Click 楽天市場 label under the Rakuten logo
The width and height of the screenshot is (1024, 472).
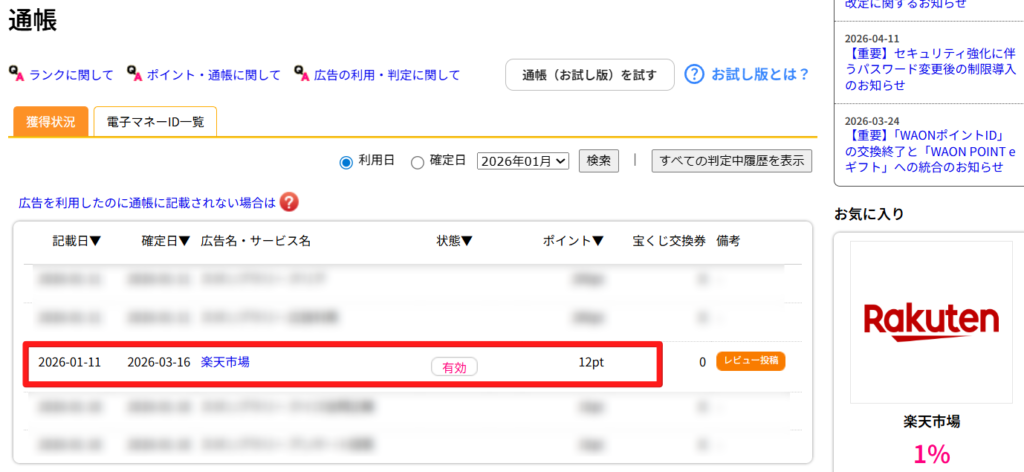[x=931, y=422]
